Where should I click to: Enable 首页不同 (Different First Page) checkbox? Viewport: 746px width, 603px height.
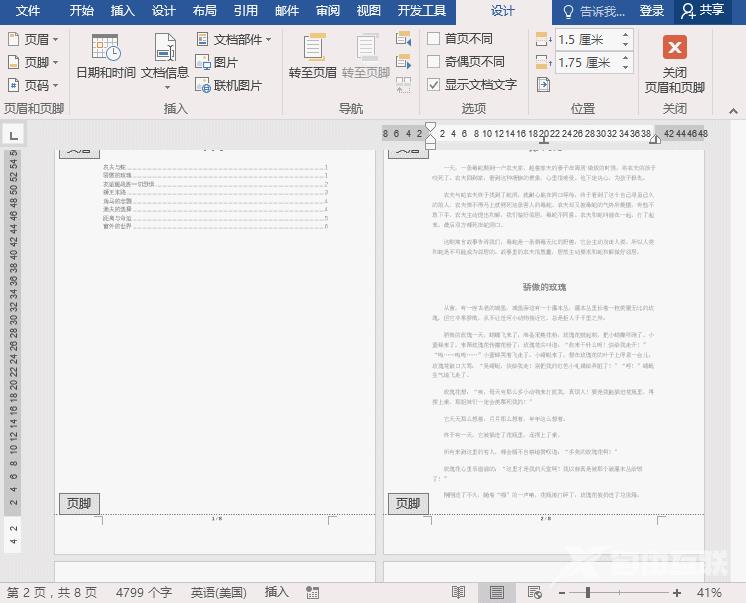pos(434,39)
